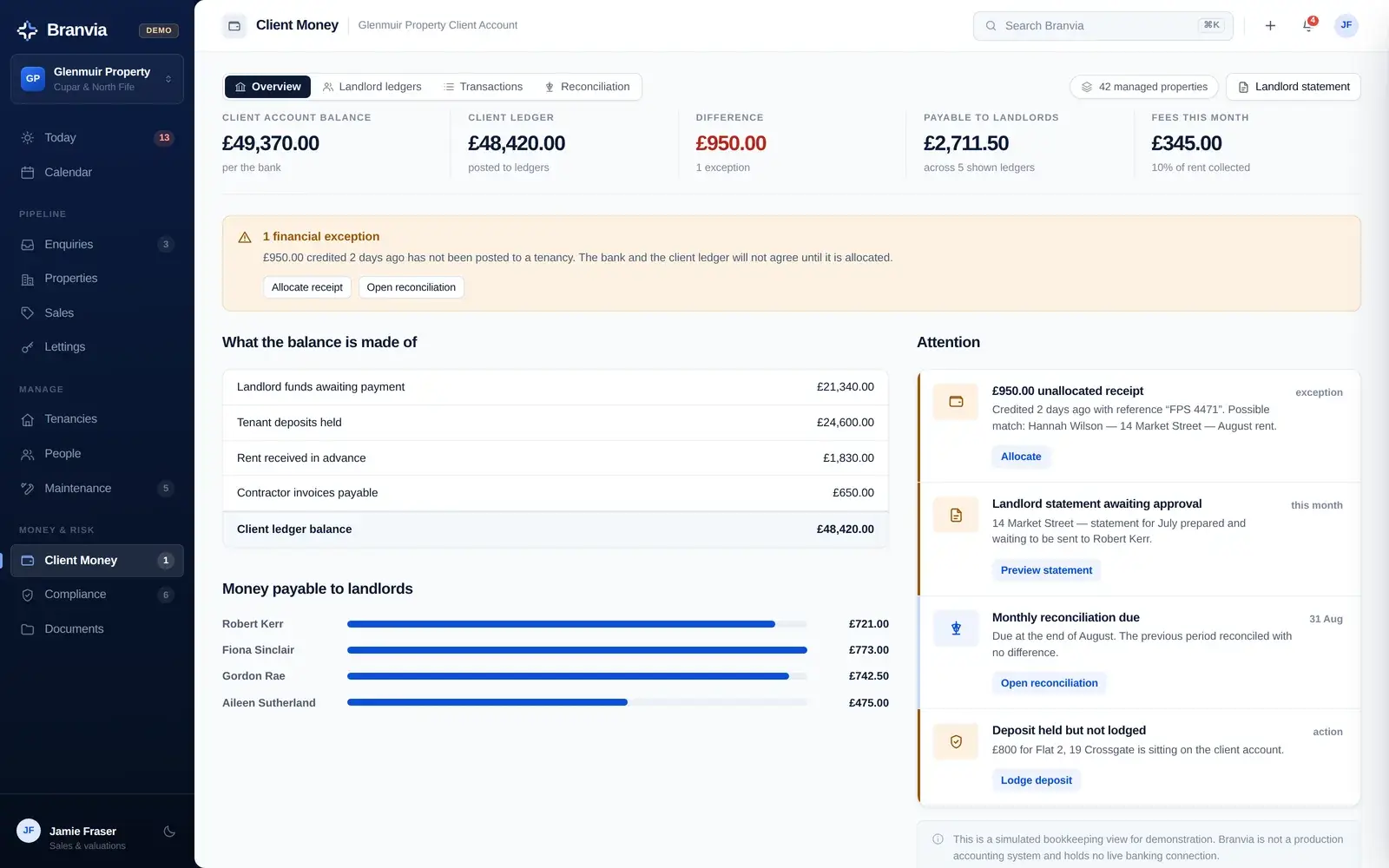The image size is (1389, 868).
Task: Click Open reconciliation in the Attention list
Action: [x=1049, y=683]
